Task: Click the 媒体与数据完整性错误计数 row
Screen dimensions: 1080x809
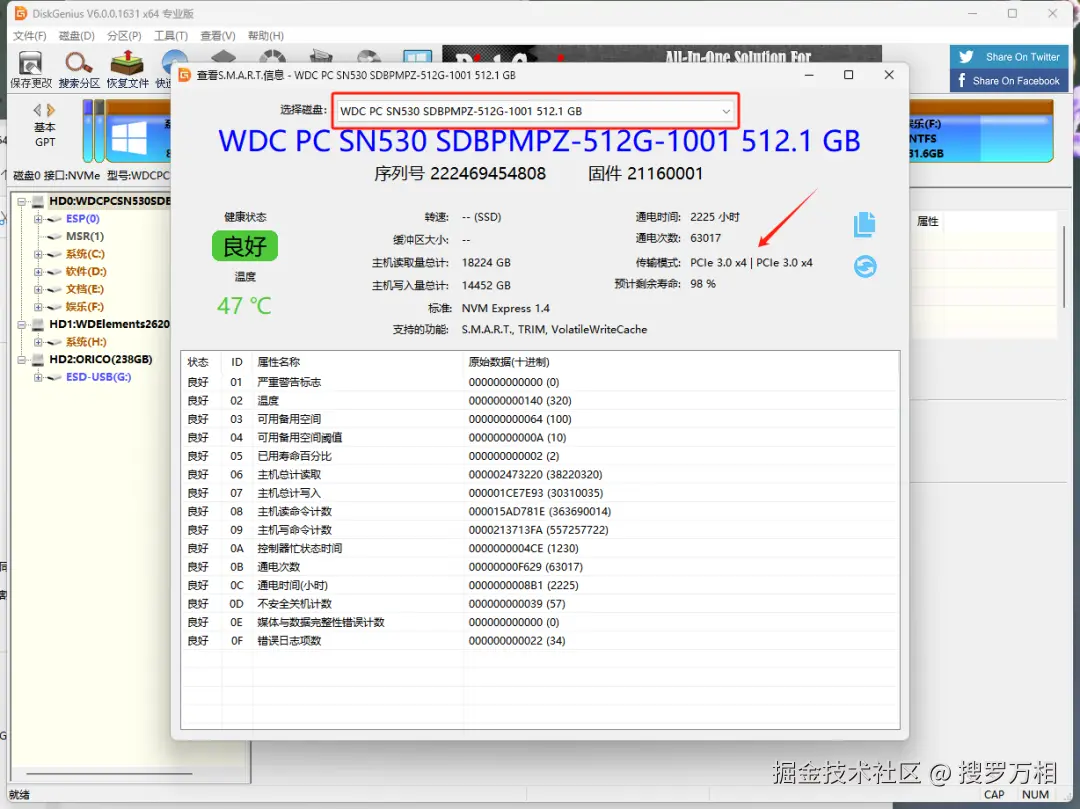Action: coord(540,622)
